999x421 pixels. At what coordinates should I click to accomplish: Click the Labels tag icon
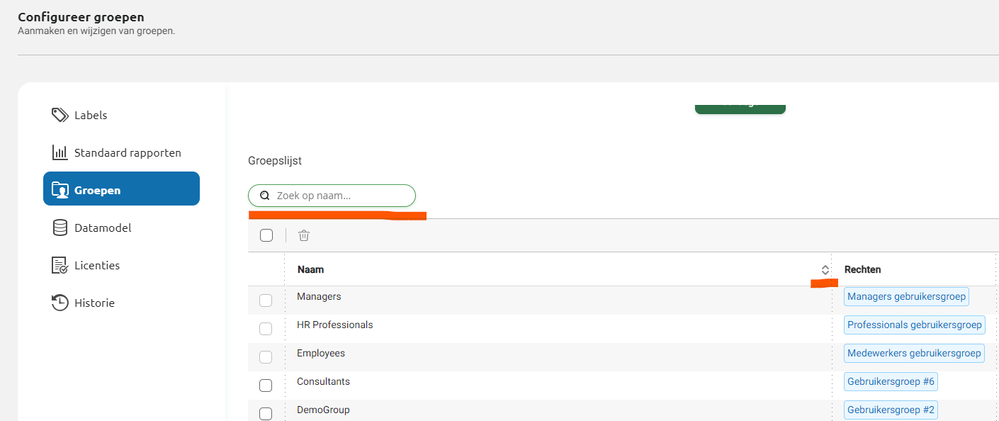[60, 115]
